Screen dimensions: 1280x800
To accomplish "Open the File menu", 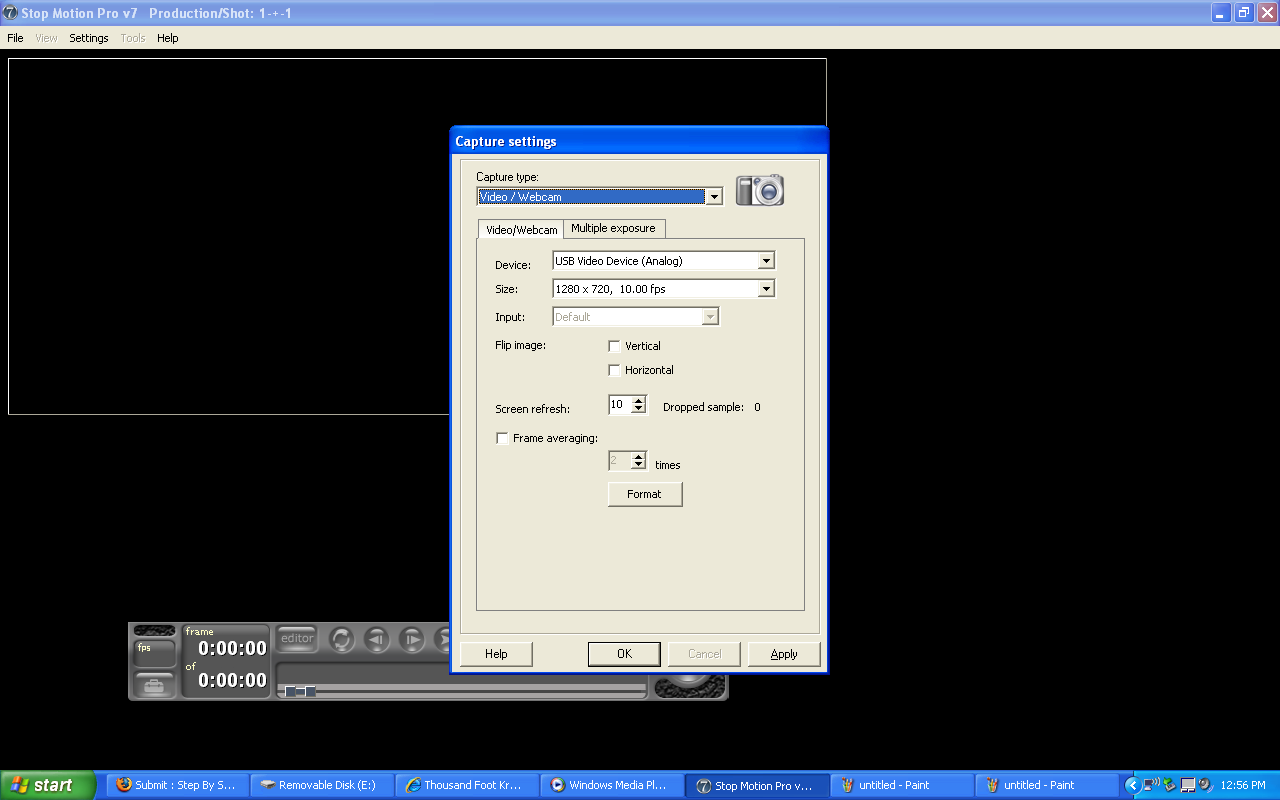I will click(15, 38).
